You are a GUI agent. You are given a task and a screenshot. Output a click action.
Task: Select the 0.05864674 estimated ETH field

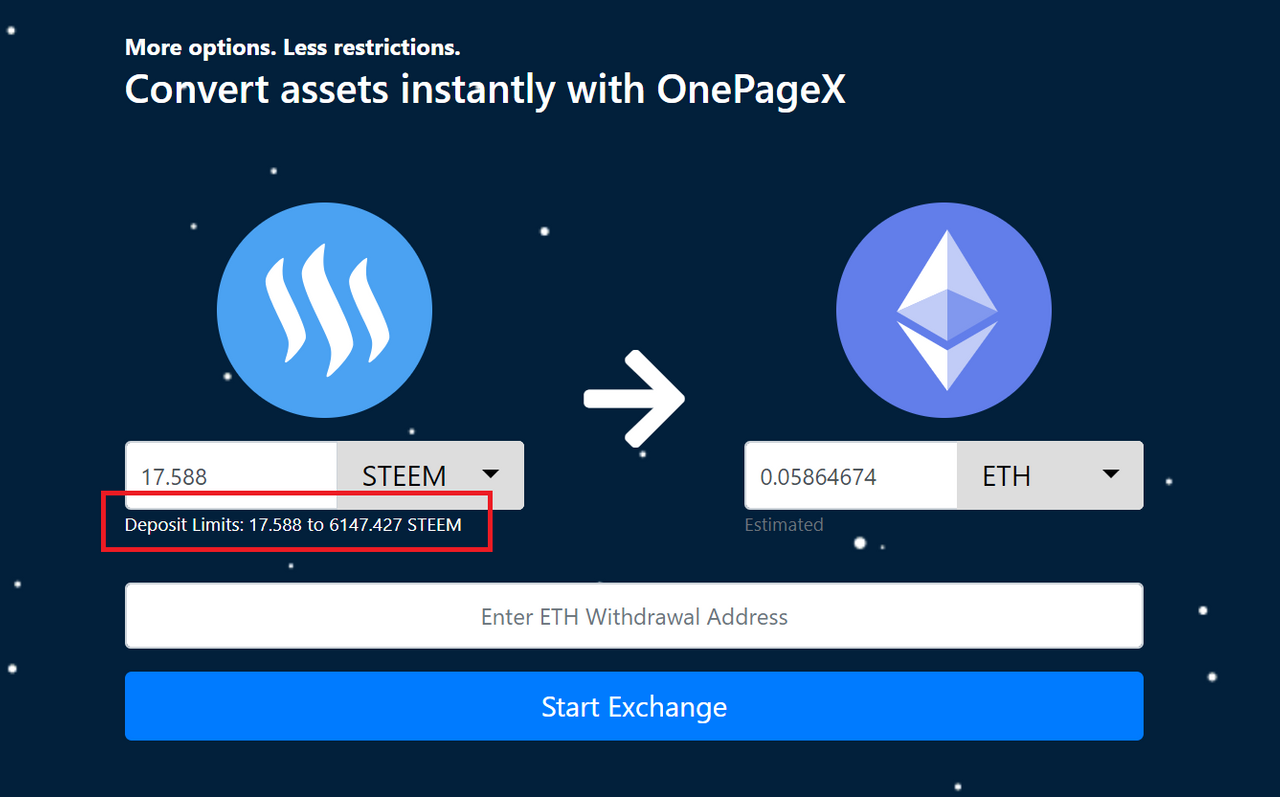[x=851, y=475]
